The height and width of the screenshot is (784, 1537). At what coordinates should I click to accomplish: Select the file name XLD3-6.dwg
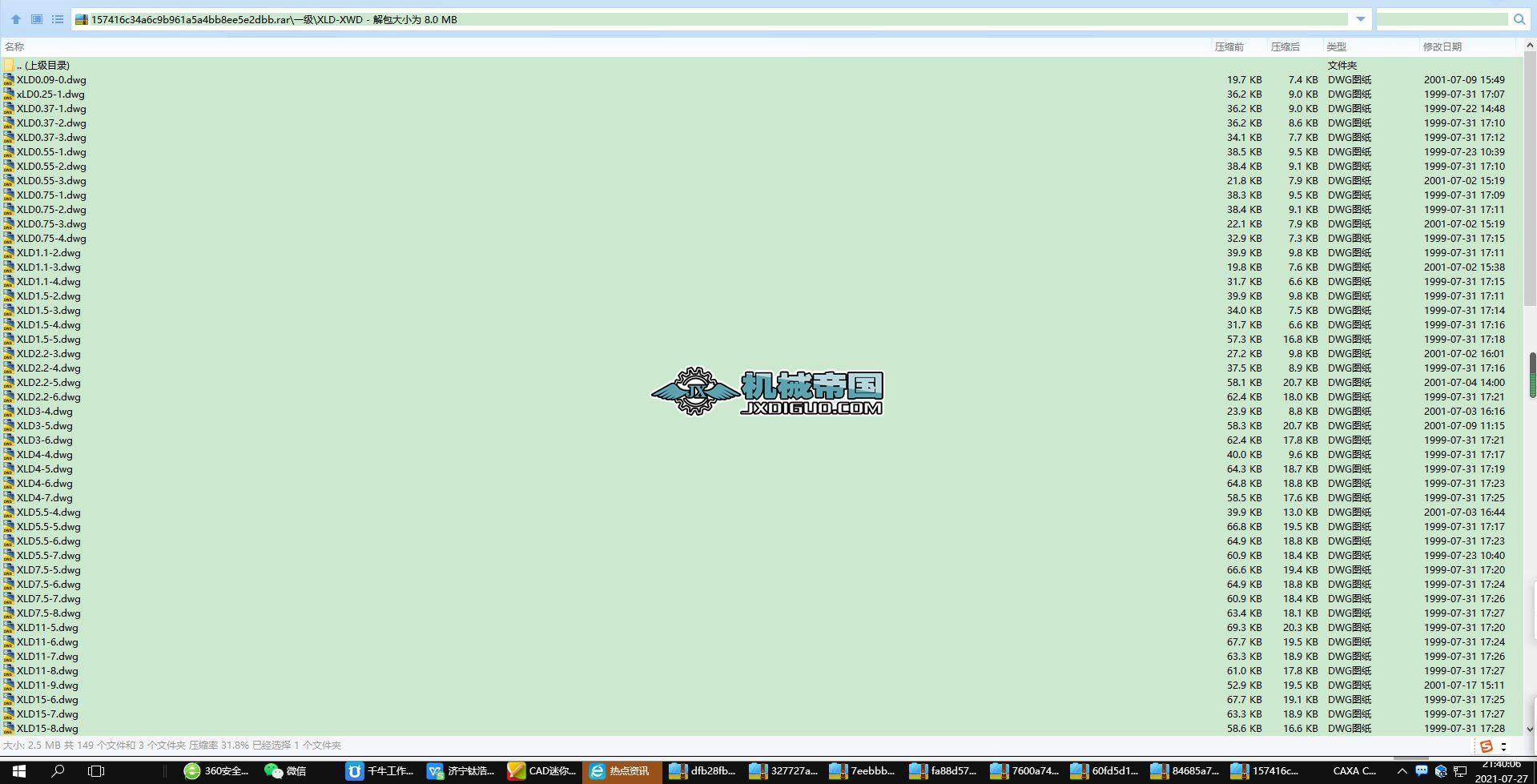point(45,440)
